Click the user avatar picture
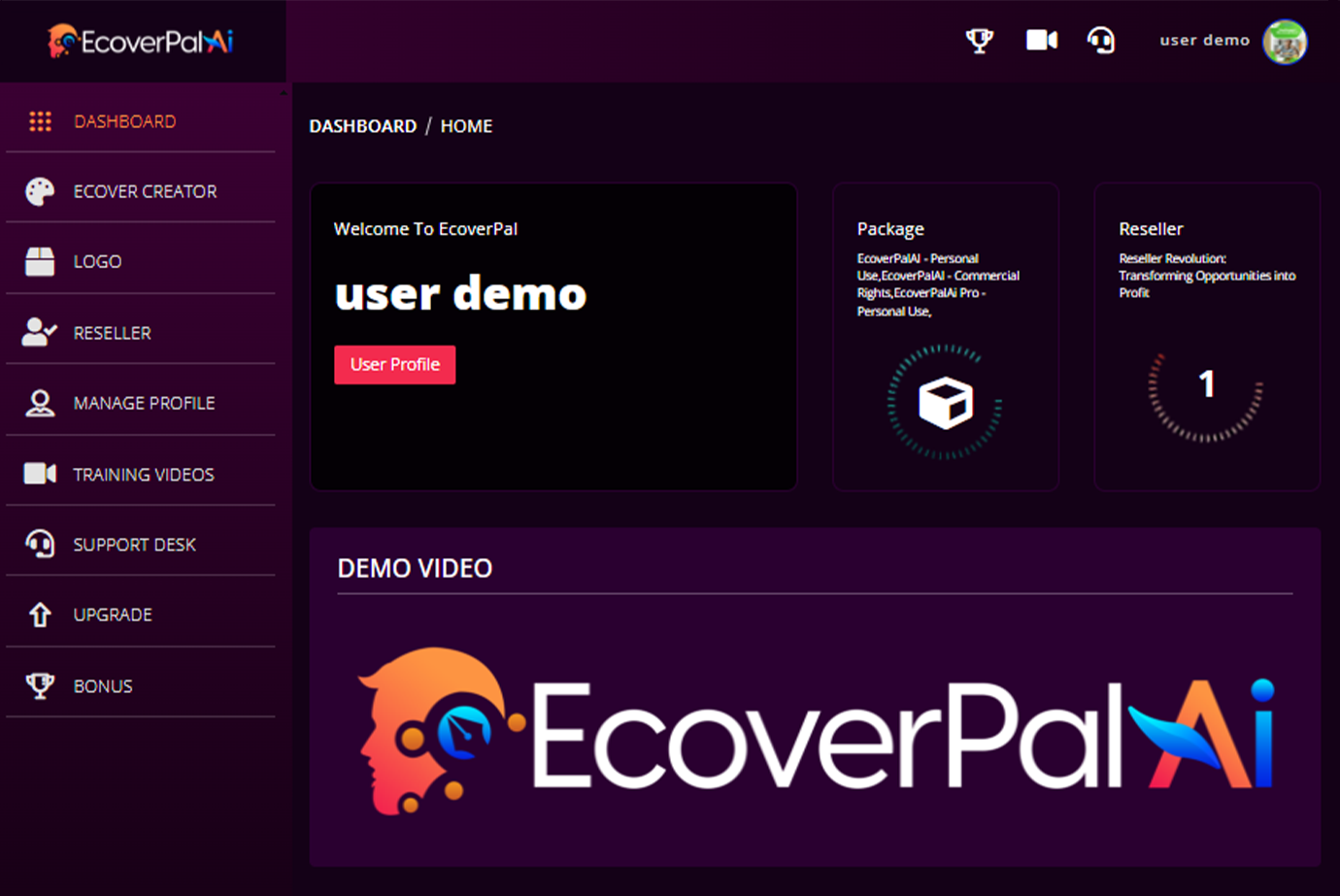This screenshot has height=896, width=1340. 1284,42
